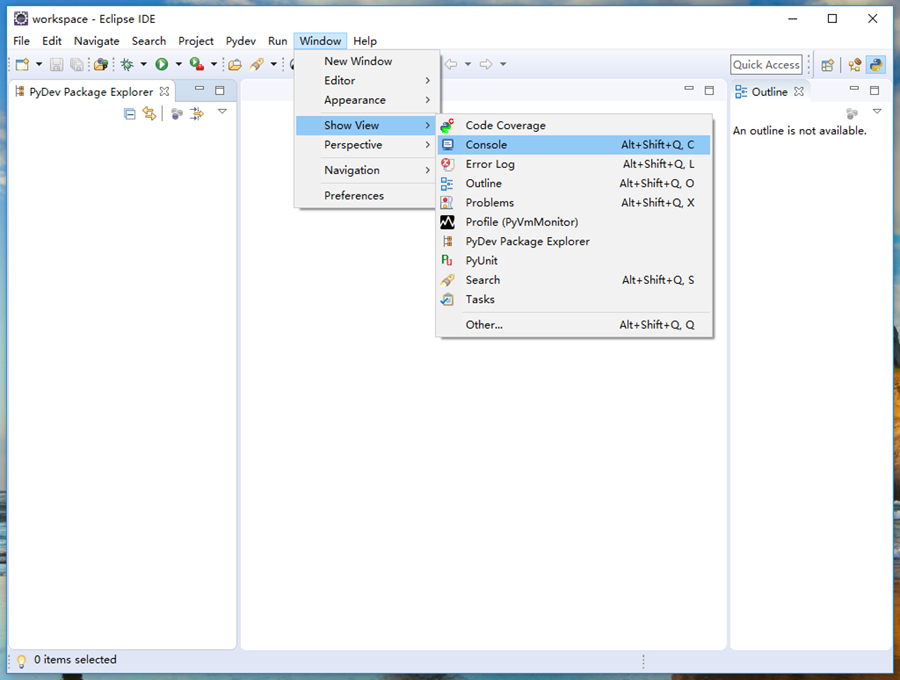Image resolution: width=900 pixels, height=680 pixels.
Task: Open the Pydev menu
Action: point(240,41)
